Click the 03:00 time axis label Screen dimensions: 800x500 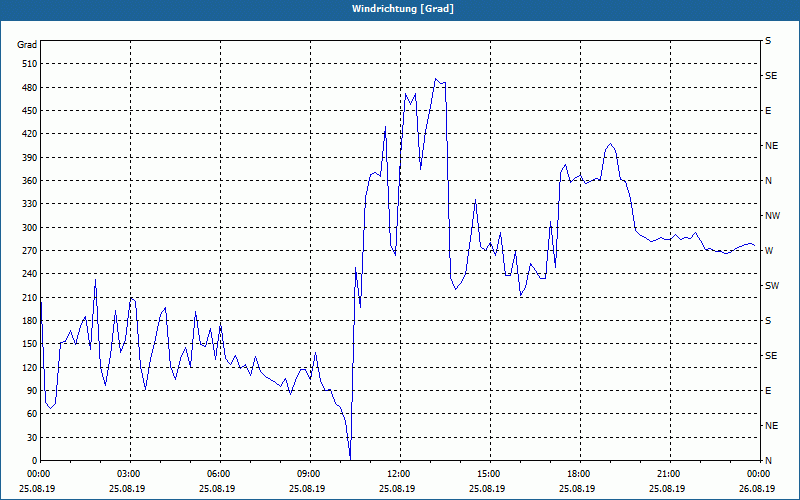coord(127,474)
